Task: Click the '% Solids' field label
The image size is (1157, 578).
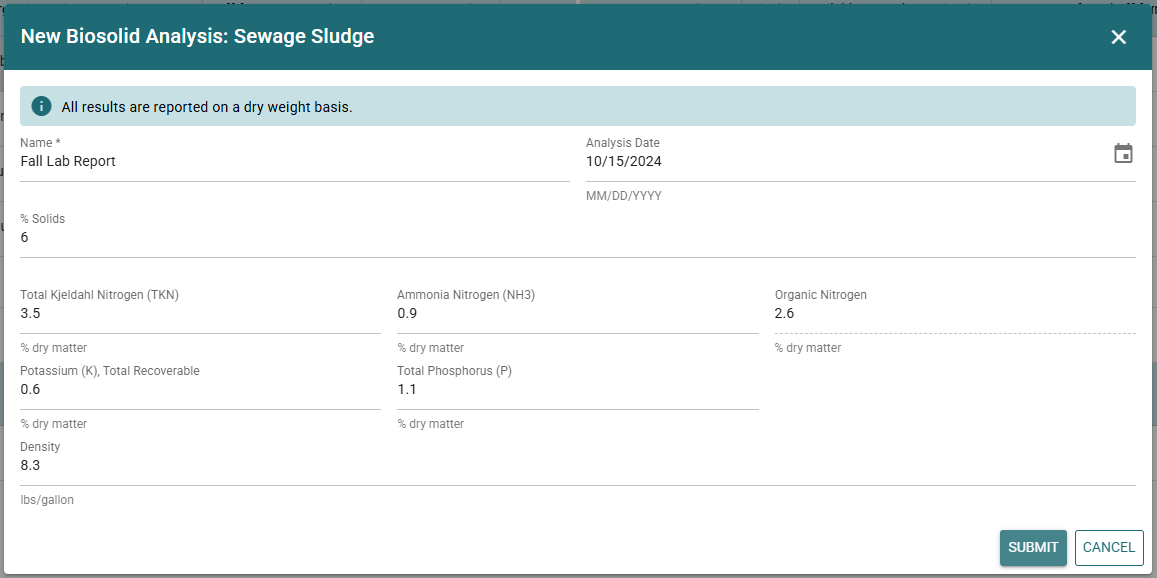Action: coord(43,219)
